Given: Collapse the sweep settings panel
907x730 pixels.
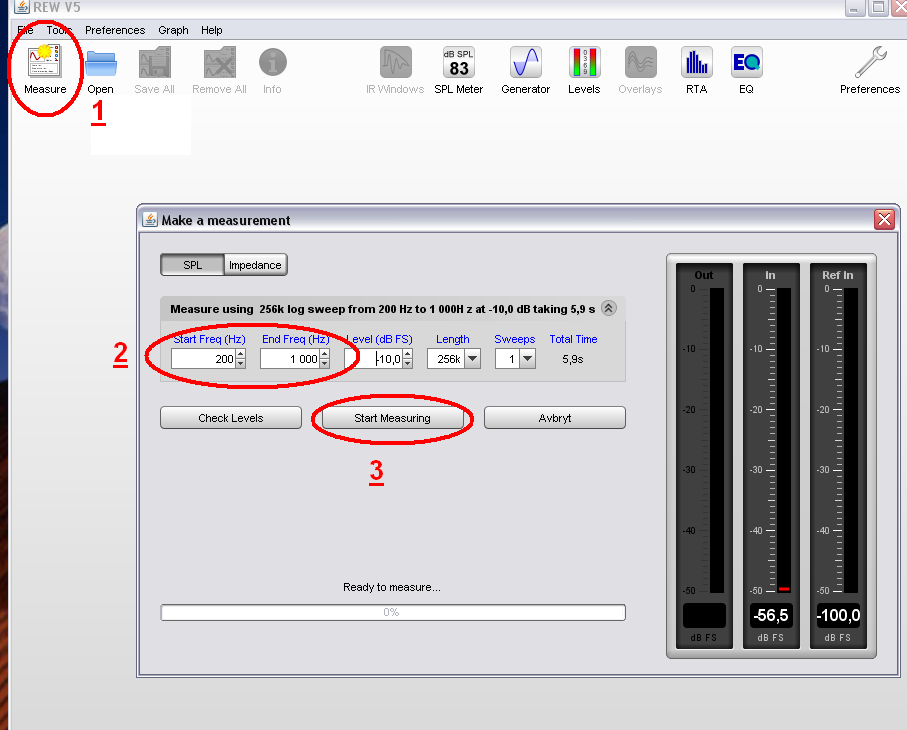Looking at the screenshot, I should pos(608,309).
